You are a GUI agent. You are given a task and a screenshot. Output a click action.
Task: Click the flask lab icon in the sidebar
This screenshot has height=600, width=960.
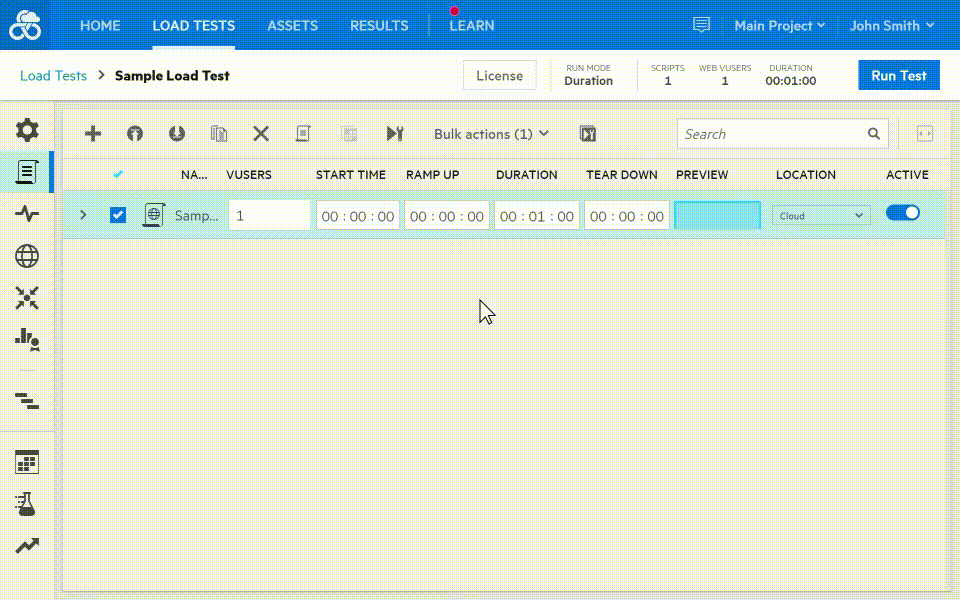click(x=27, y=504)
